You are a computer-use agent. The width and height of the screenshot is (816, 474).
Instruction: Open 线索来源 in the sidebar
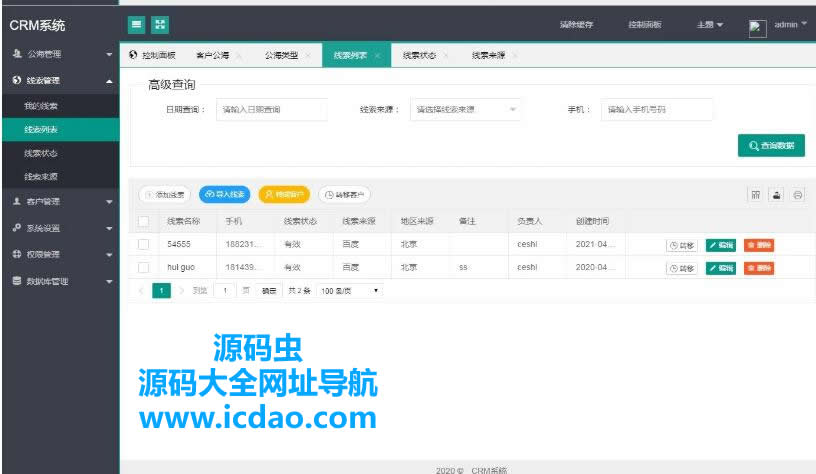coord(61,177)
